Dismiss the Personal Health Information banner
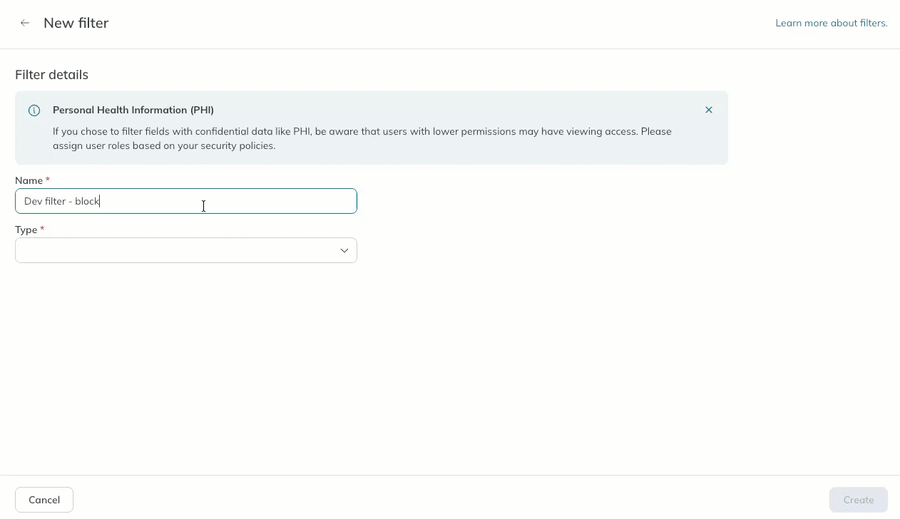This screenshot has height=519, width=900. pyautogui.click(x=709, y=110)
